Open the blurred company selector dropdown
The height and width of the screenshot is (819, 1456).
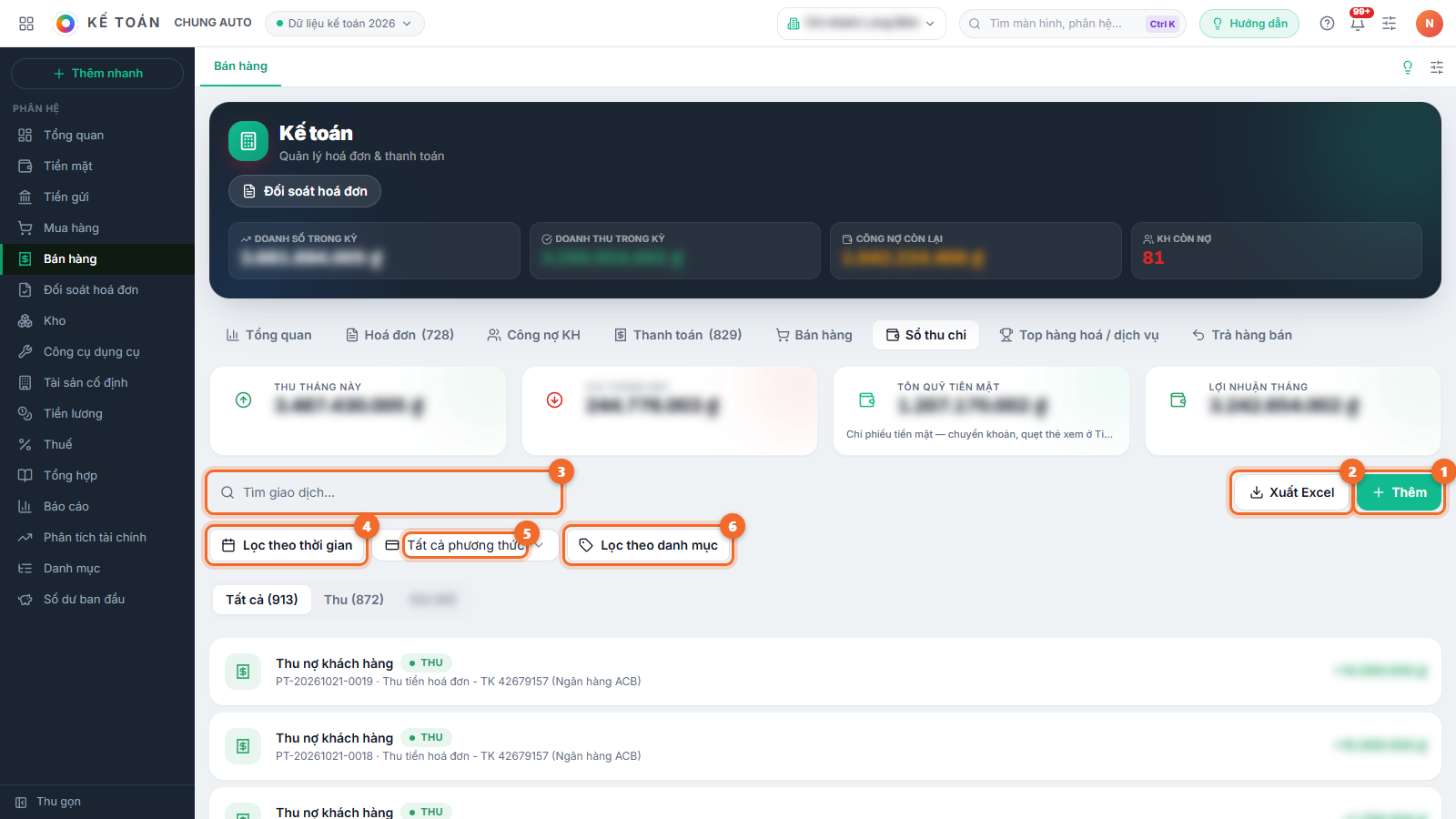tap(862, 24)
